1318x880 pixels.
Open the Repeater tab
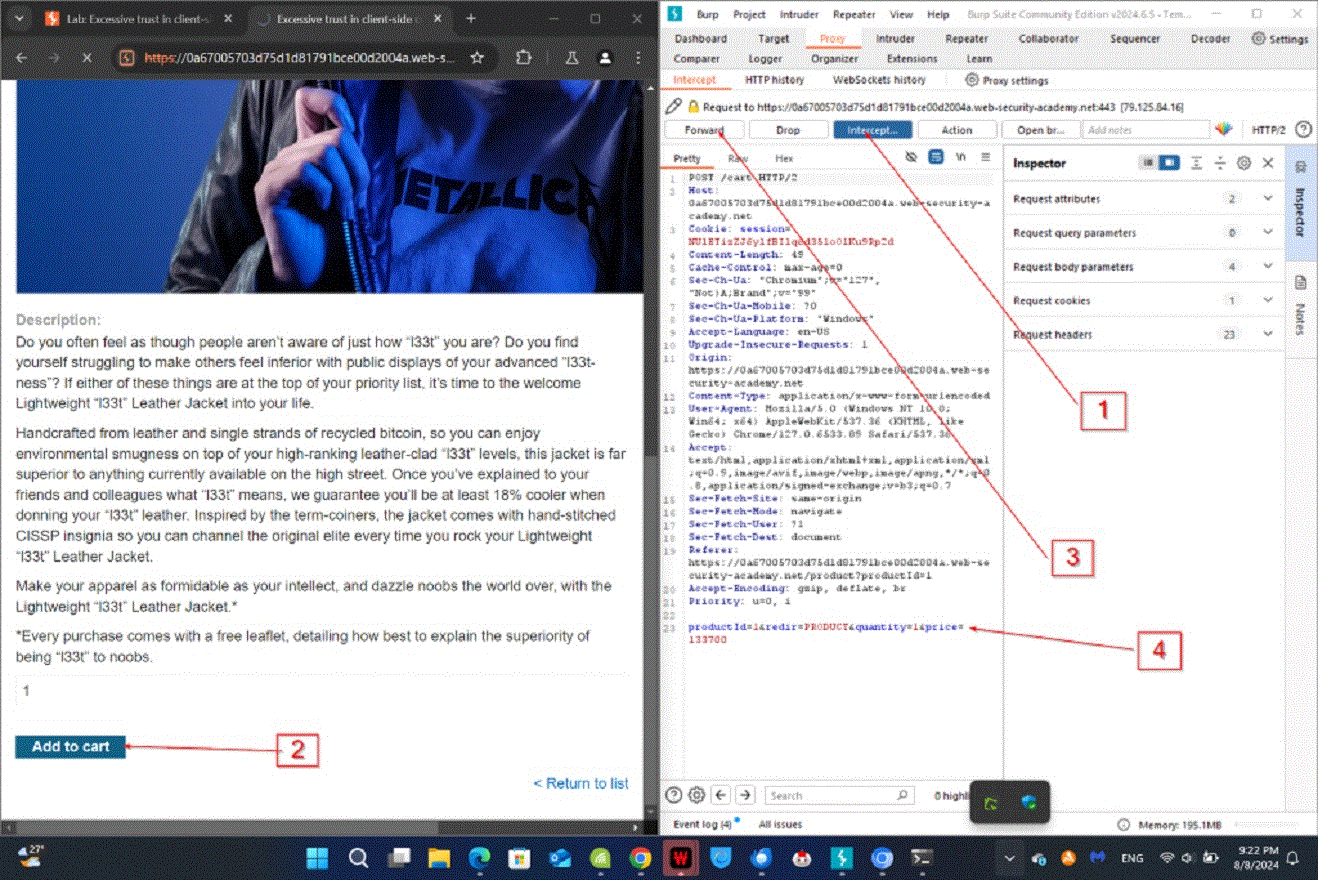(x=965, y=38)
